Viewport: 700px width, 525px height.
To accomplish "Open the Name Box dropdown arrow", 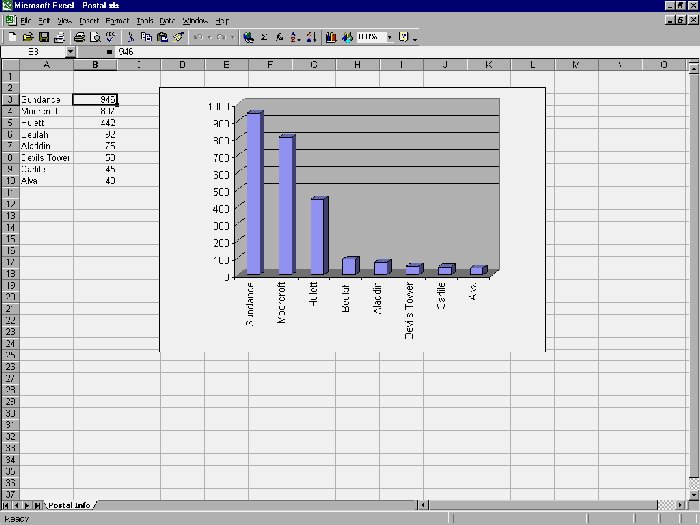I will click(70, 51).
